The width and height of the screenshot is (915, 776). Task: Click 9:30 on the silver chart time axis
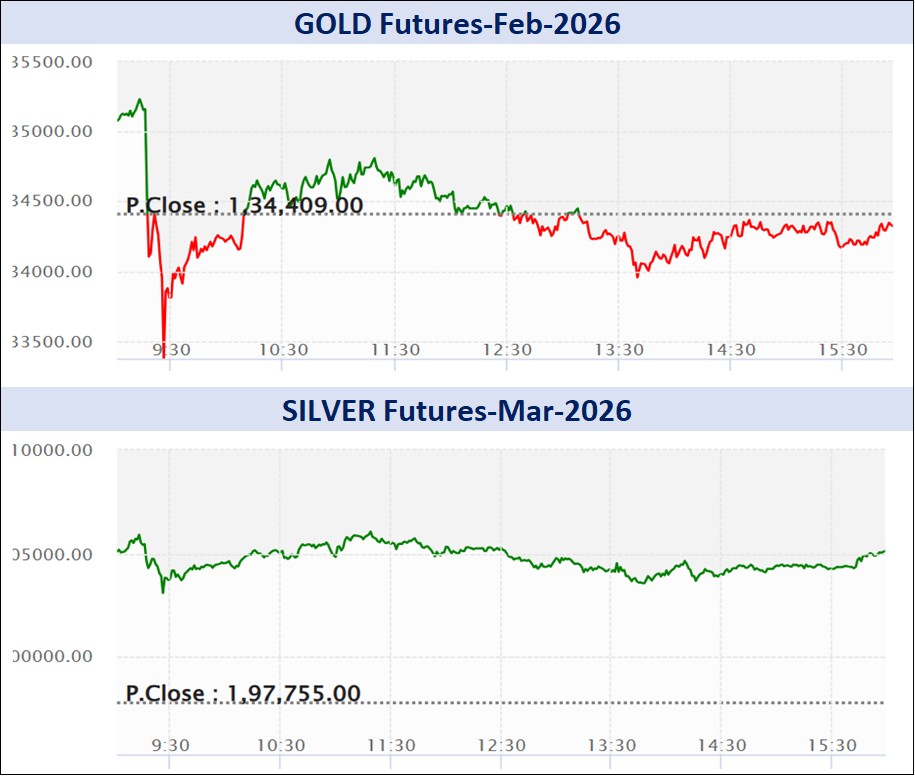(x=172, y=746)
